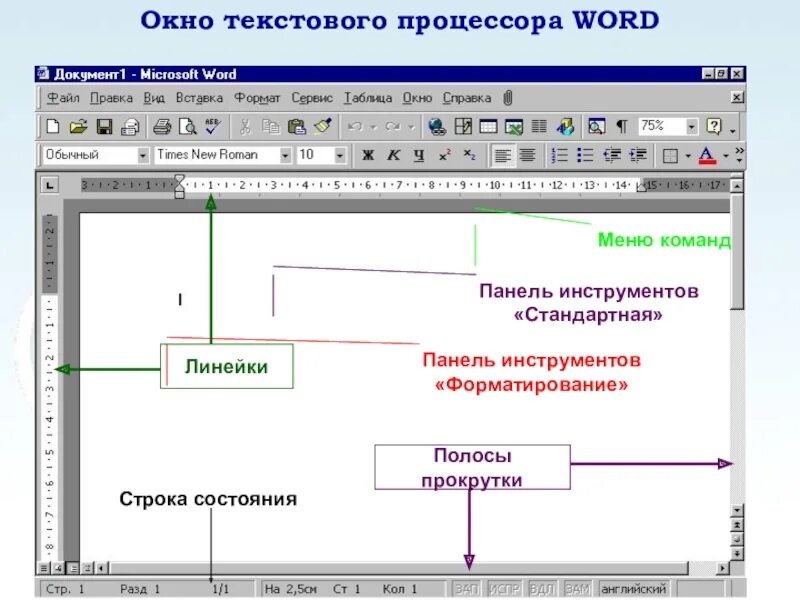Open the Borders options arrow
Viewport: 800px width, 600px height.
(688, 156)
